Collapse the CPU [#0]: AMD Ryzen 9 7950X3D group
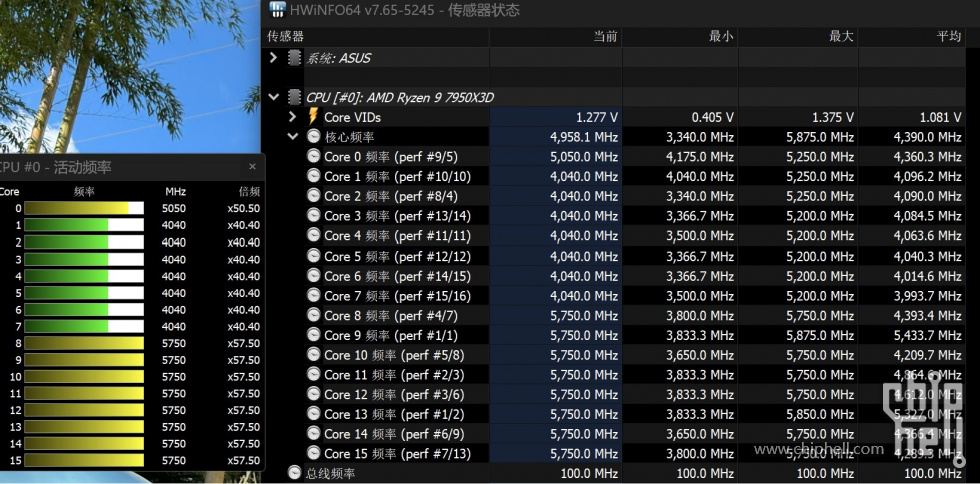Image resolution: width=980 pixels, height=484 pixels. 273,97
